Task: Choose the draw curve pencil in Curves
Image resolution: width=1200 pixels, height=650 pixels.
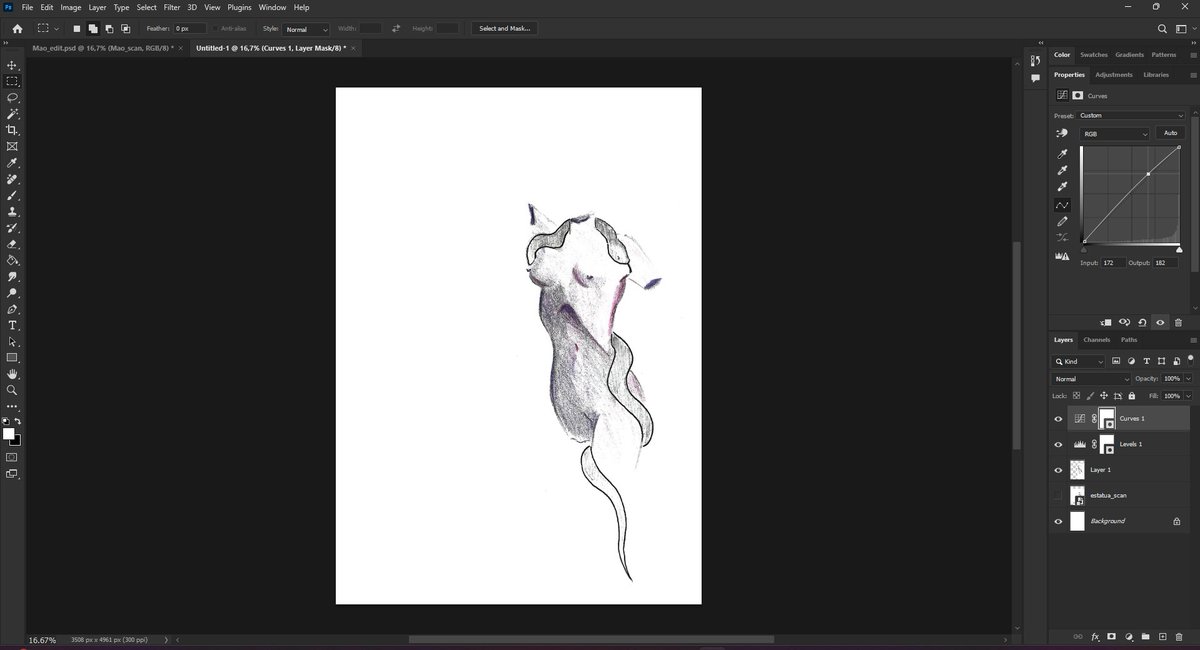Action: [x=1062, y=221]
